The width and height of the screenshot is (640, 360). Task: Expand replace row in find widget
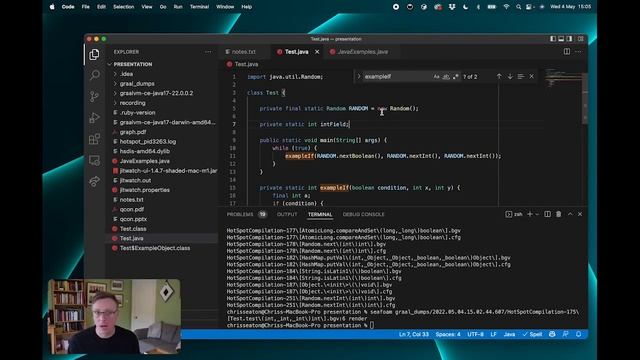359,76
